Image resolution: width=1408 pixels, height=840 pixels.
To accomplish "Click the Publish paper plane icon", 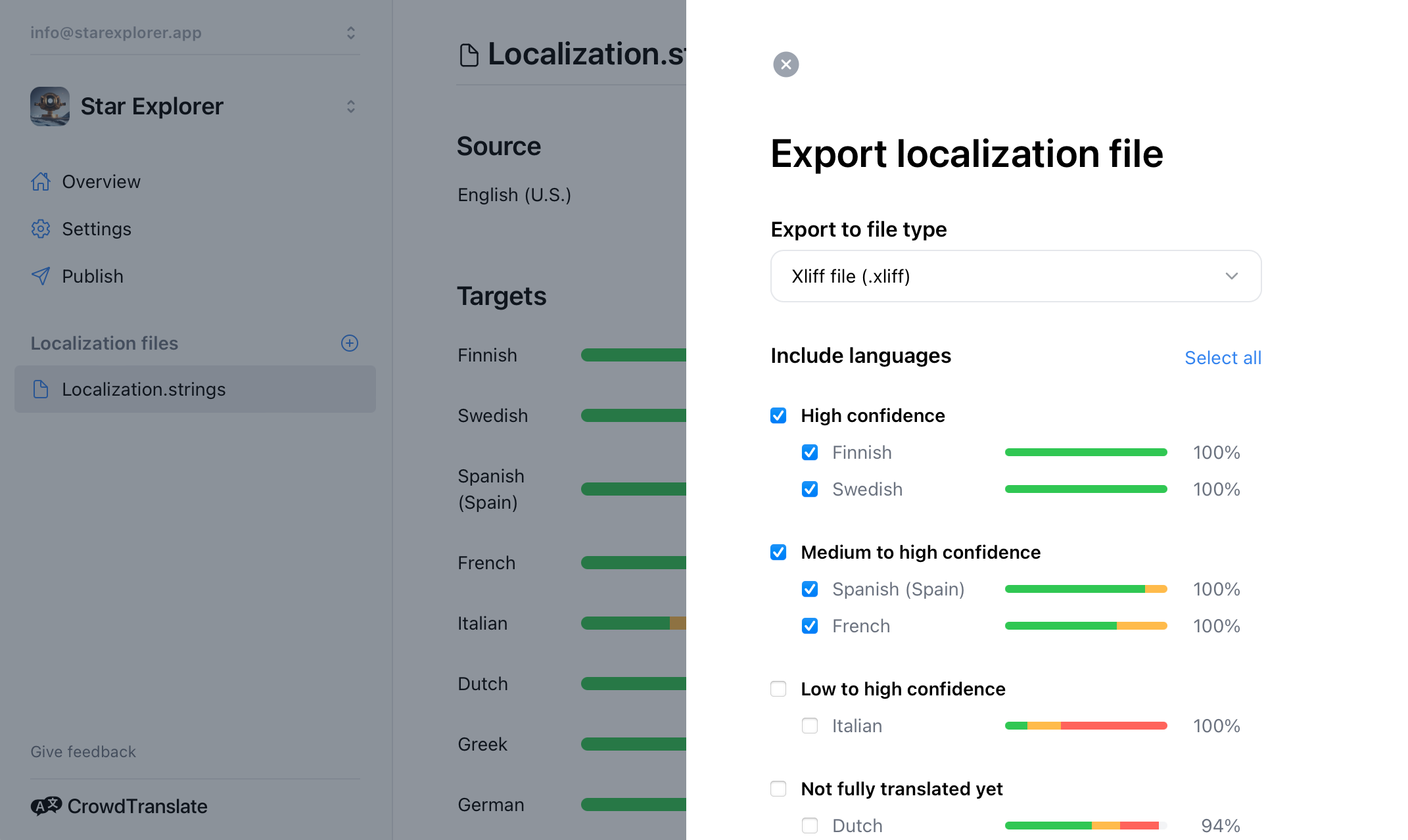I will [41, 276].
